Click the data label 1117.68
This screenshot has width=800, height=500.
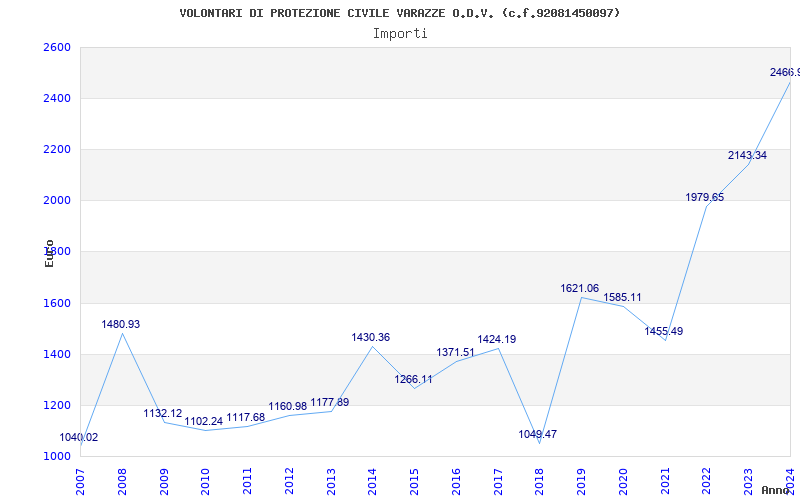[245, 417]
